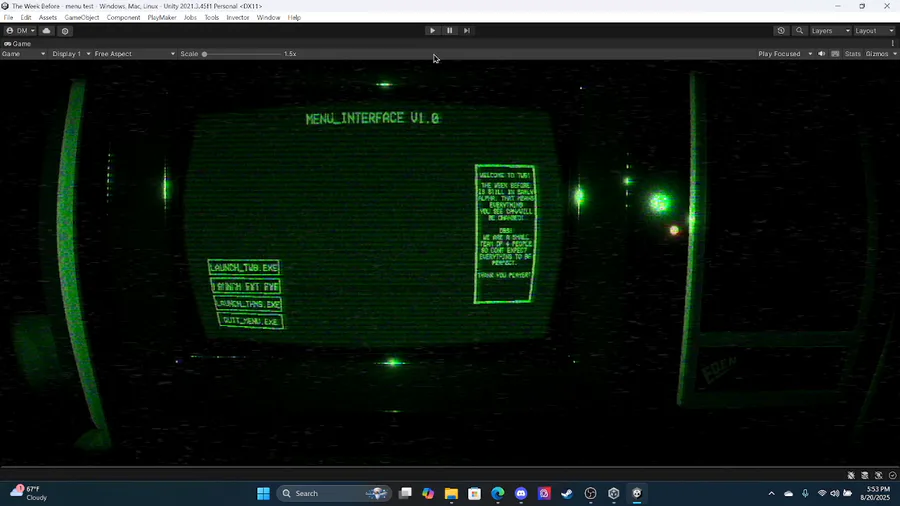Adjust the Scale slider handle

pyautogui.click(x=204, y=54)
